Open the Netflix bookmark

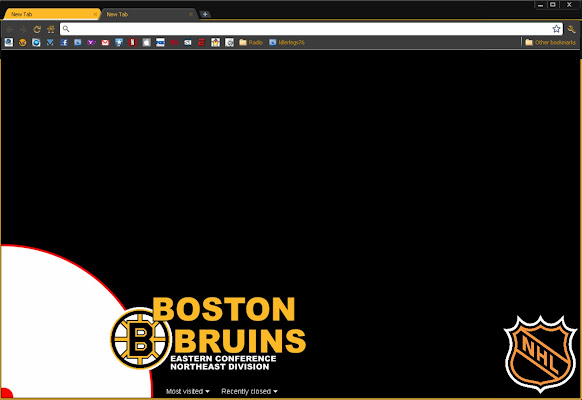[133, 42]
